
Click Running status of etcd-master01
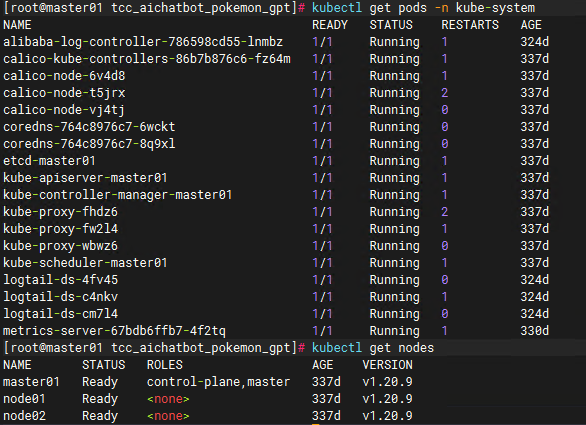(395, 161)
